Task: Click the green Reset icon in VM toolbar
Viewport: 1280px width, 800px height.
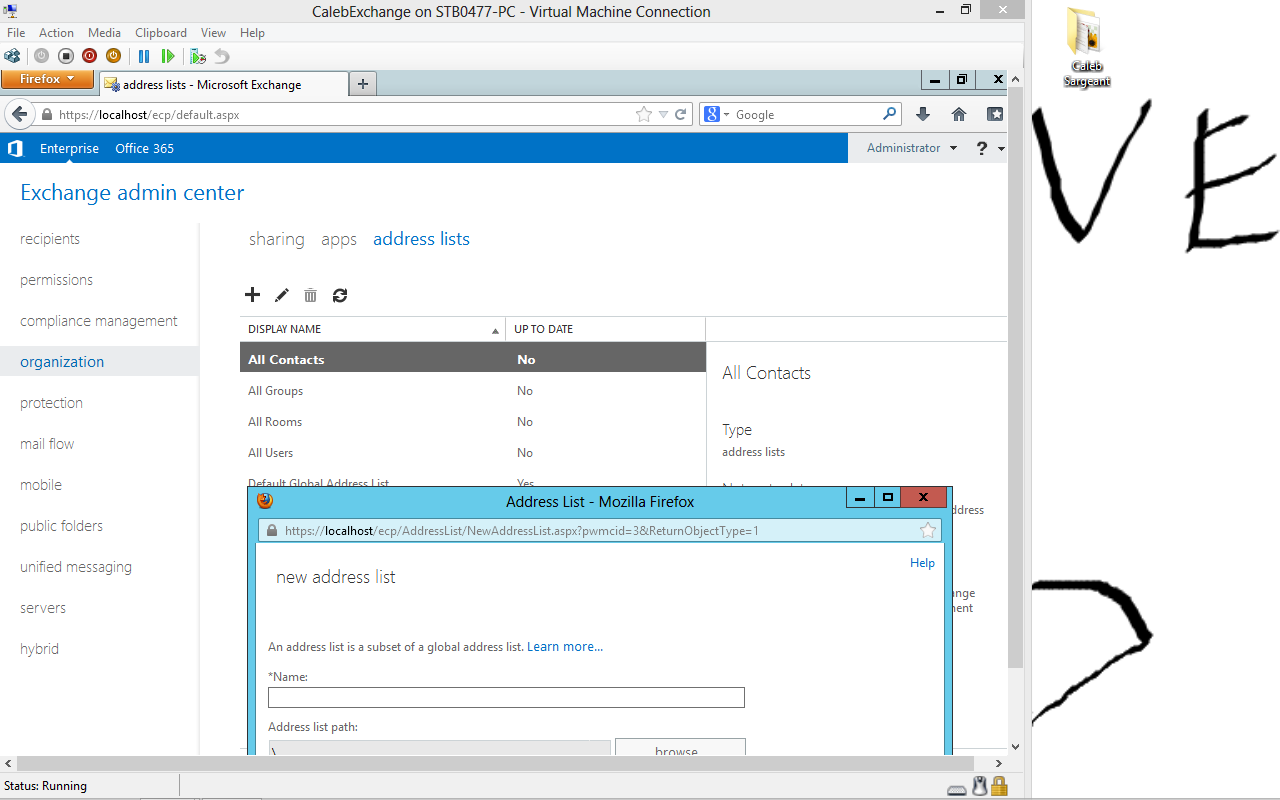Action: click(x=168, y=56)
